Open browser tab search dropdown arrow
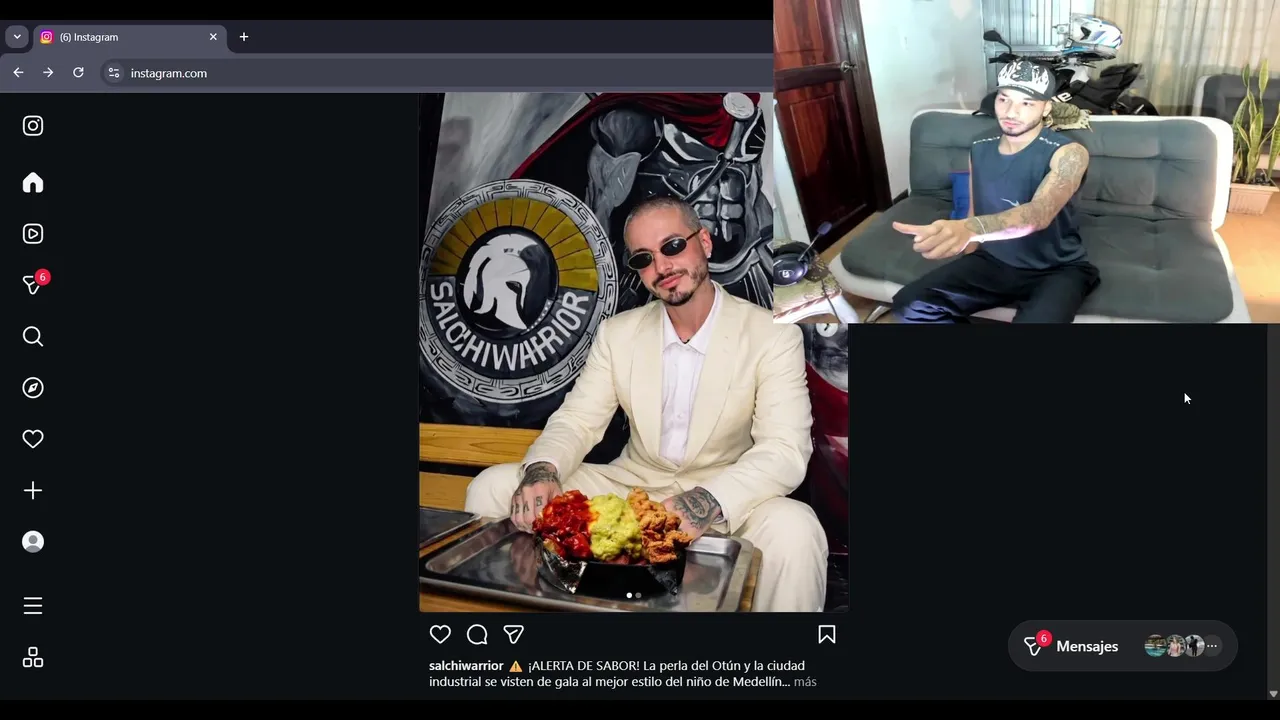 click(17, 37)
